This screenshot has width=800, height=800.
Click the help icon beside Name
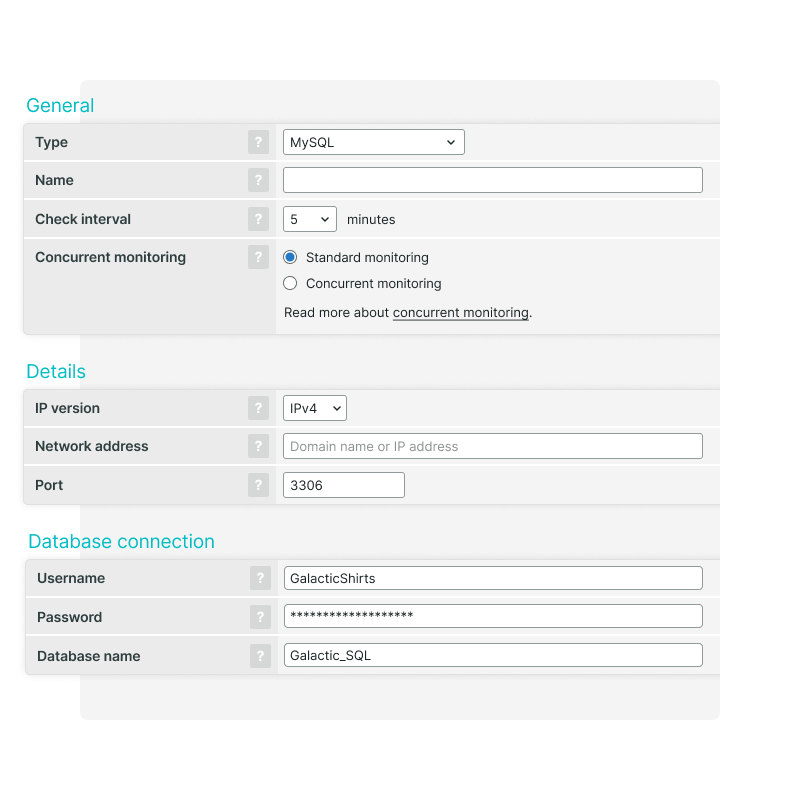258,180
